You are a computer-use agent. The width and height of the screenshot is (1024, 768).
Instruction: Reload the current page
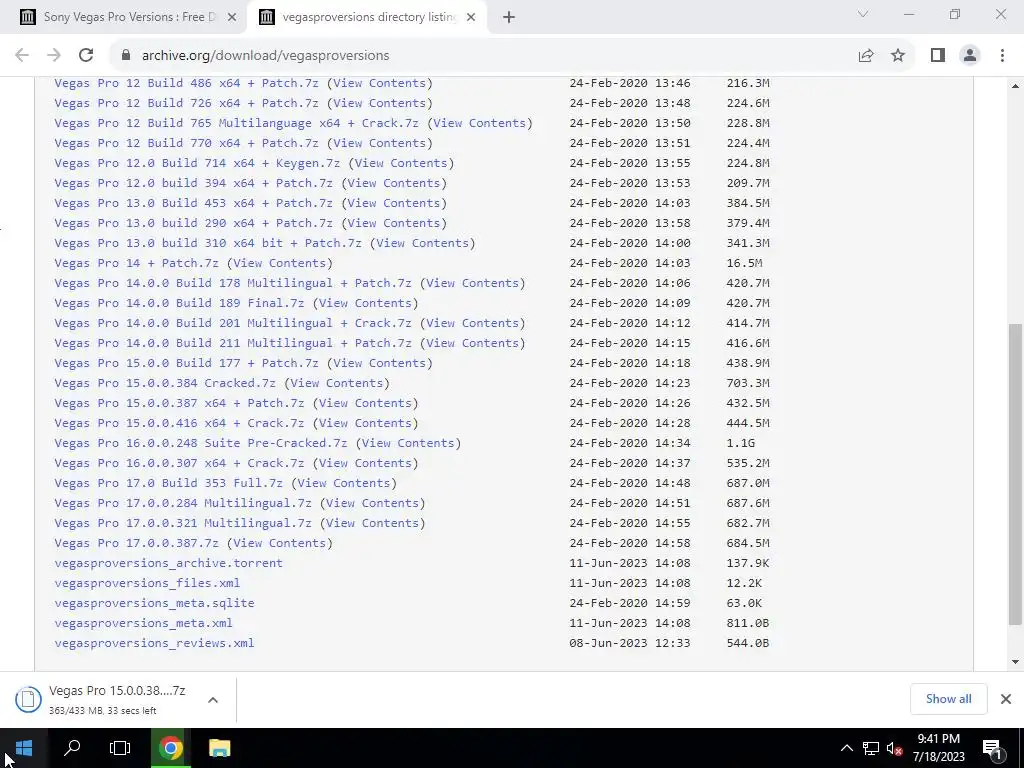click(x=86, y=56)
